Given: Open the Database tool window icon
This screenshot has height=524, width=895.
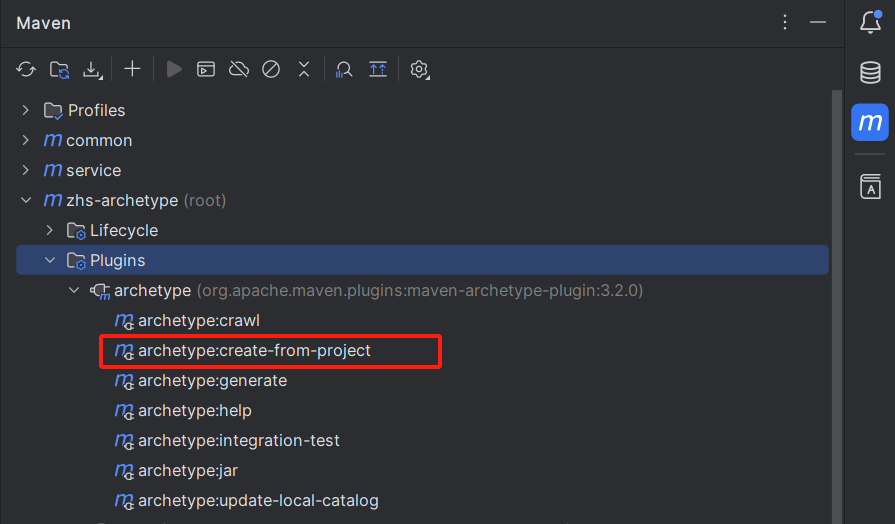Looking at the screenshot, I should coord(870,72).
